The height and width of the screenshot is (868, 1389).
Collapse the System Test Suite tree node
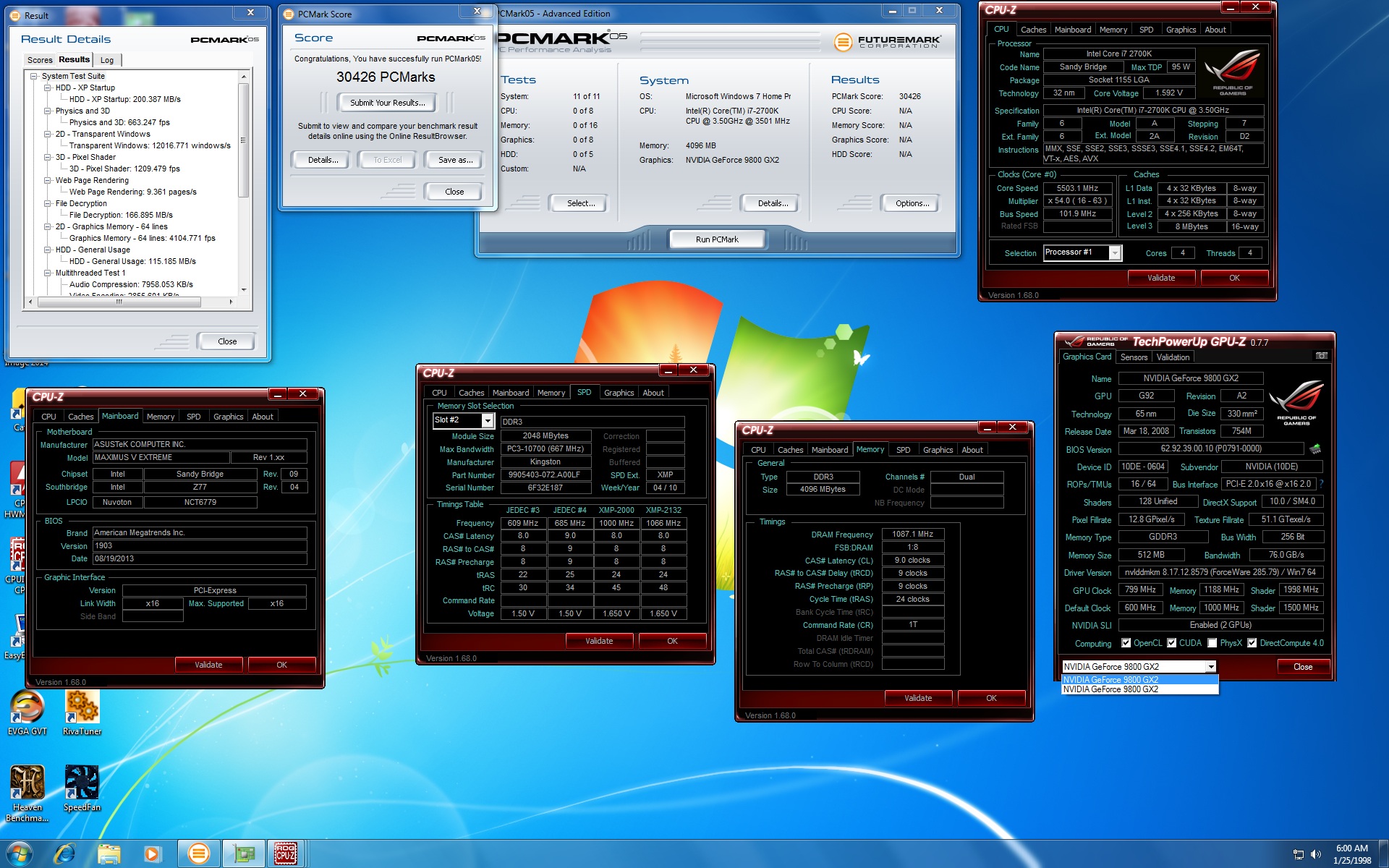pyautogui.click(x=33, y=76)
